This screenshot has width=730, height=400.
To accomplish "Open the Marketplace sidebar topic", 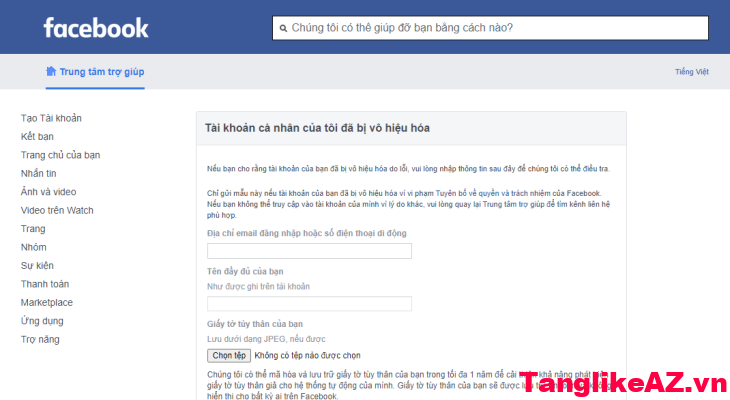I will [x=47, y=302].
